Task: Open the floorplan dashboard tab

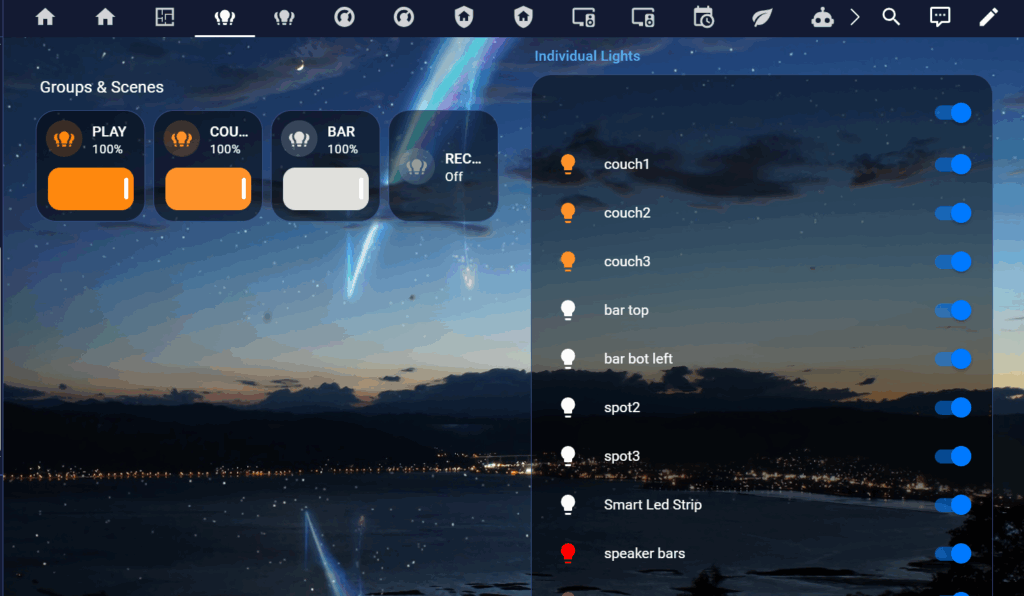Action: click(x=165, y=17)
